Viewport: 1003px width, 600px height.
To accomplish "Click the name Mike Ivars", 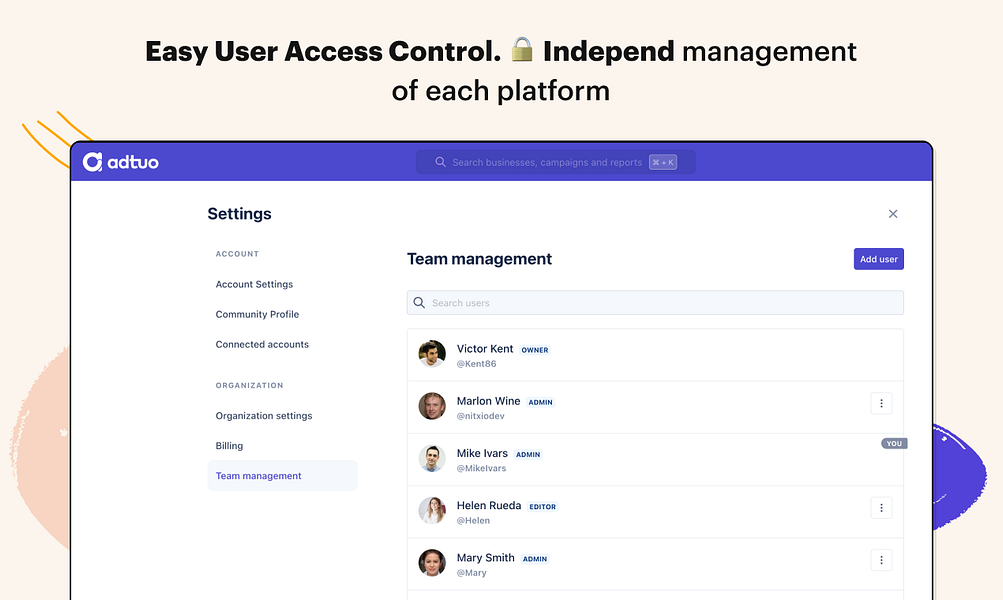I will pyautogui.click(x=482, y=454).
